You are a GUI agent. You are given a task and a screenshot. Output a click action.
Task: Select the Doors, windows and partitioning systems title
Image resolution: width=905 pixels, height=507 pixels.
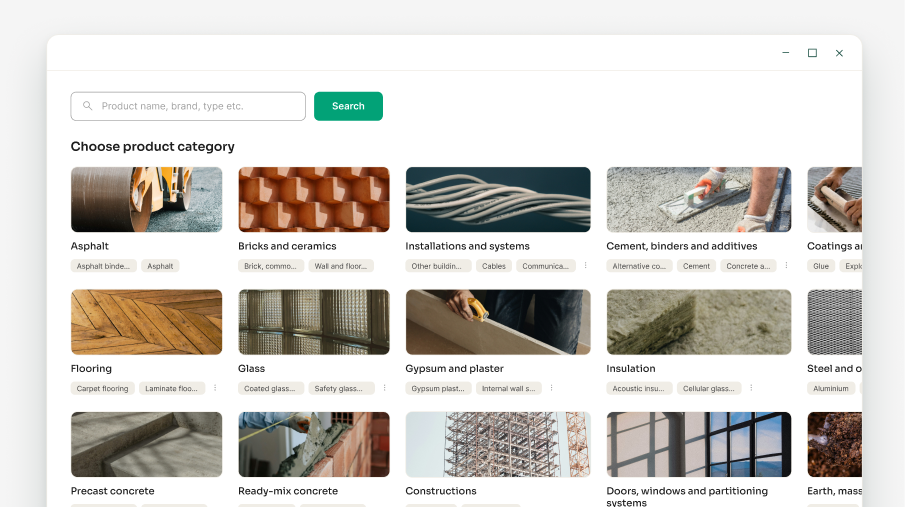pyautogui.click(x=687, y=497)
